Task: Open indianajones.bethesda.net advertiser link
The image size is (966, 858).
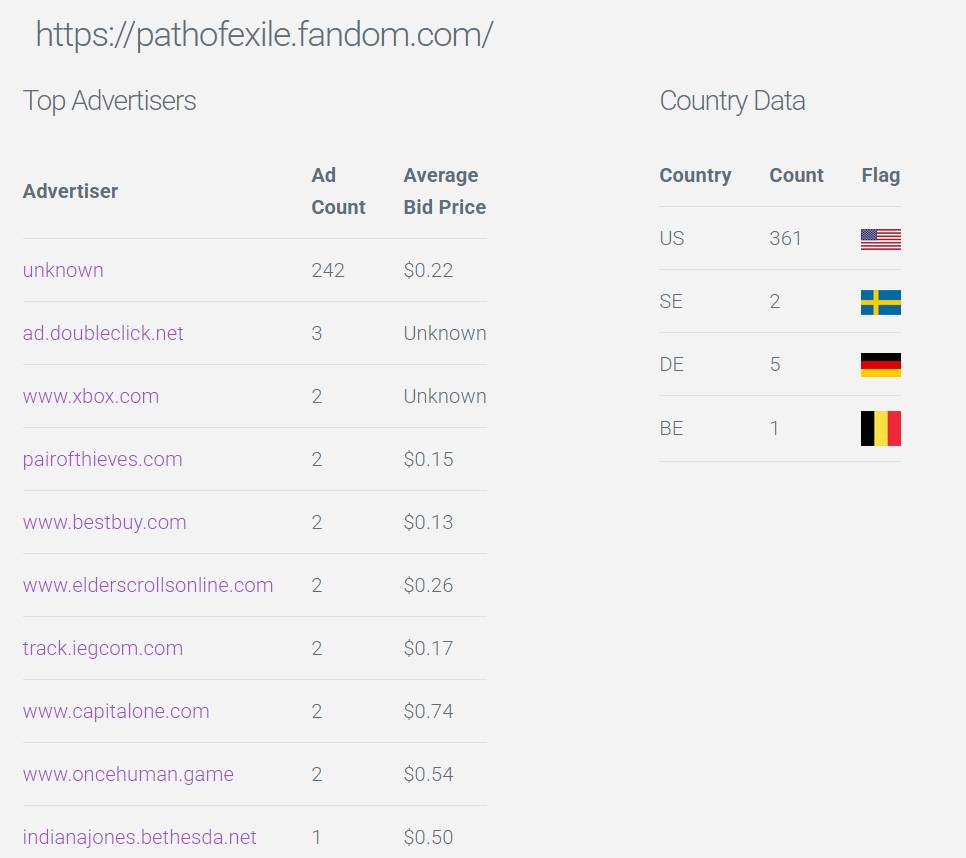Action: 139,837
